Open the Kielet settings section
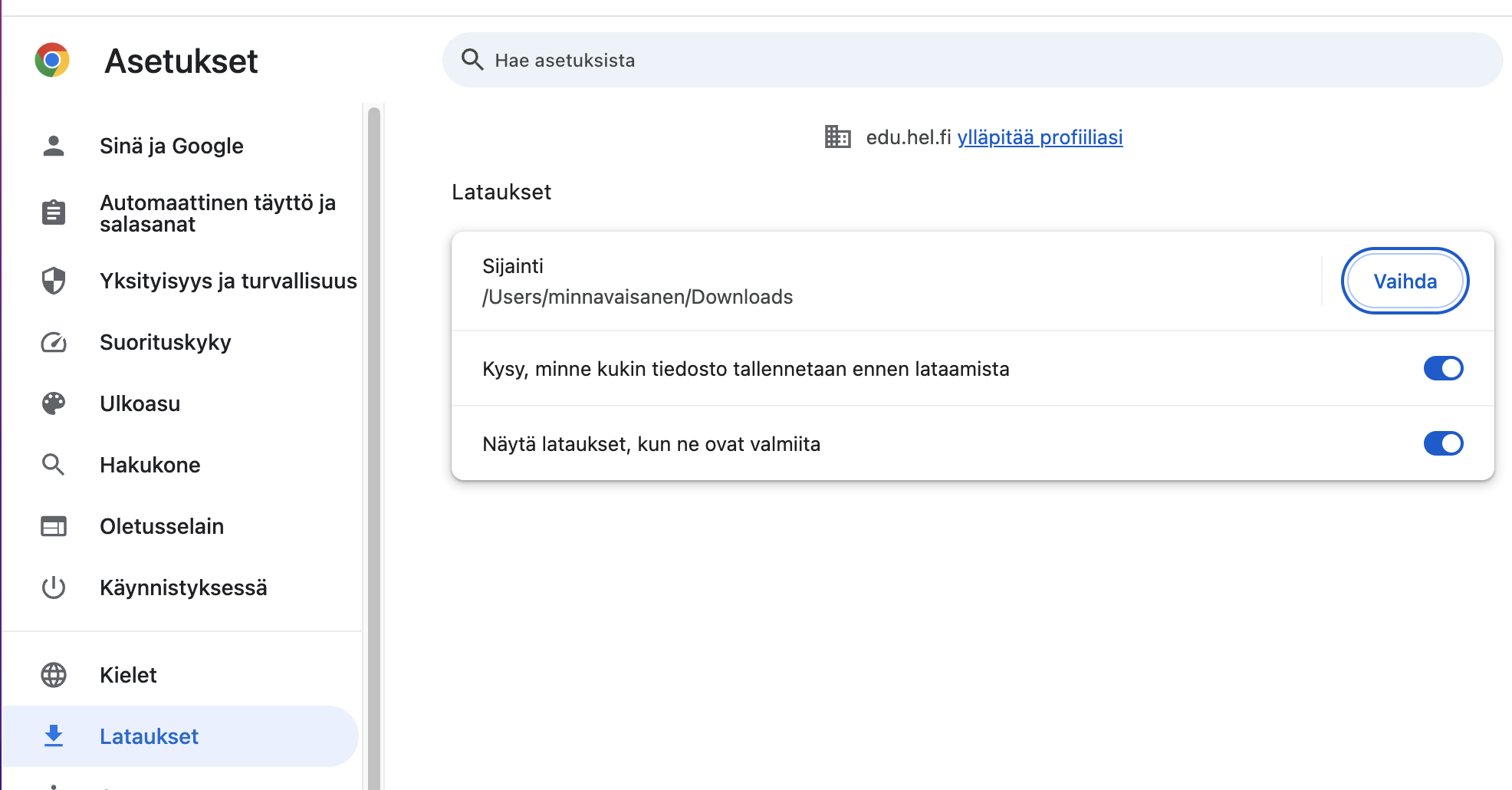The height and width of the screenshot is (790, 1512). 127,674
